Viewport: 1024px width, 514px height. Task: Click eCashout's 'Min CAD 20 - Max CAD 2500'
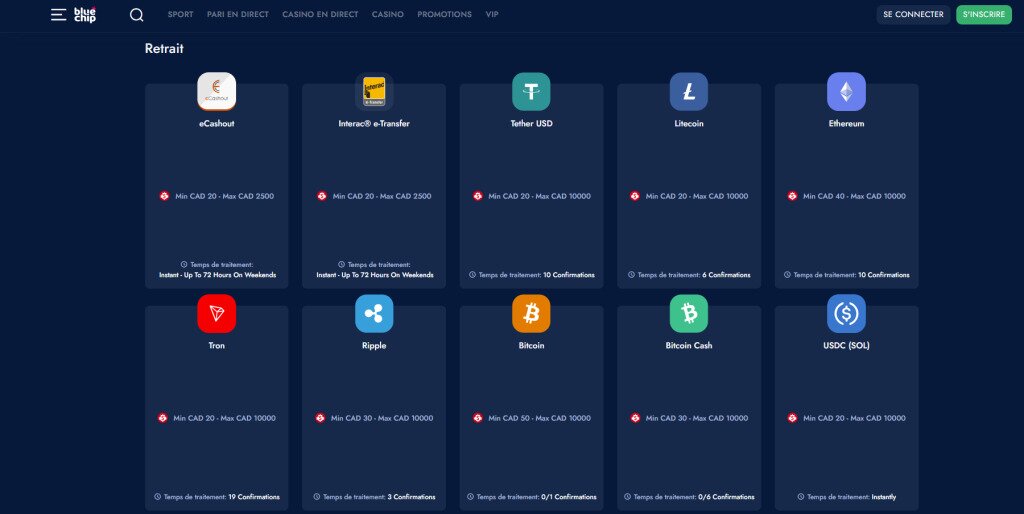[x=225, y=196]
